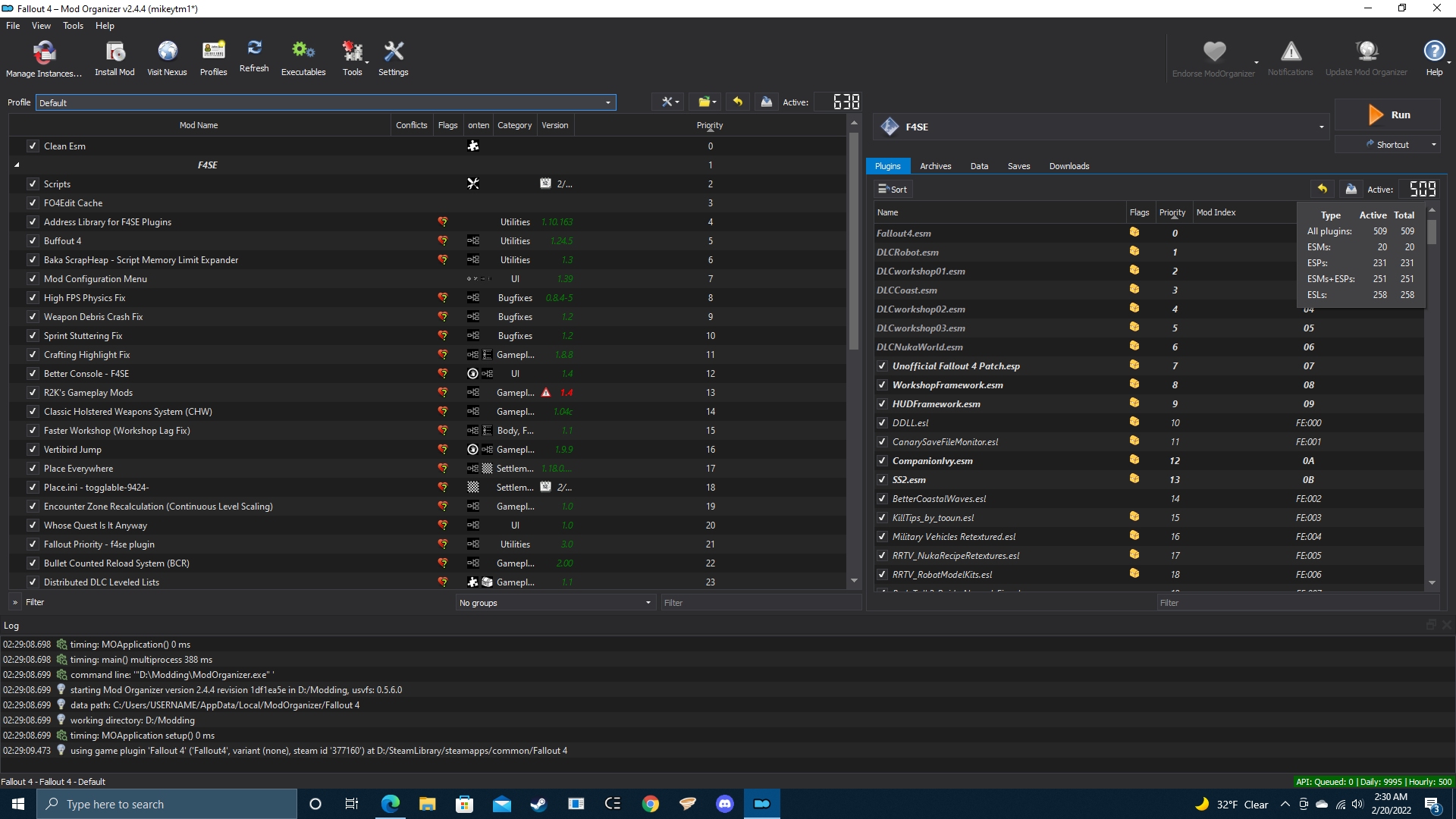Open the Saves tab
This screenshot has width=1456, height=819.
point(1018,166)
